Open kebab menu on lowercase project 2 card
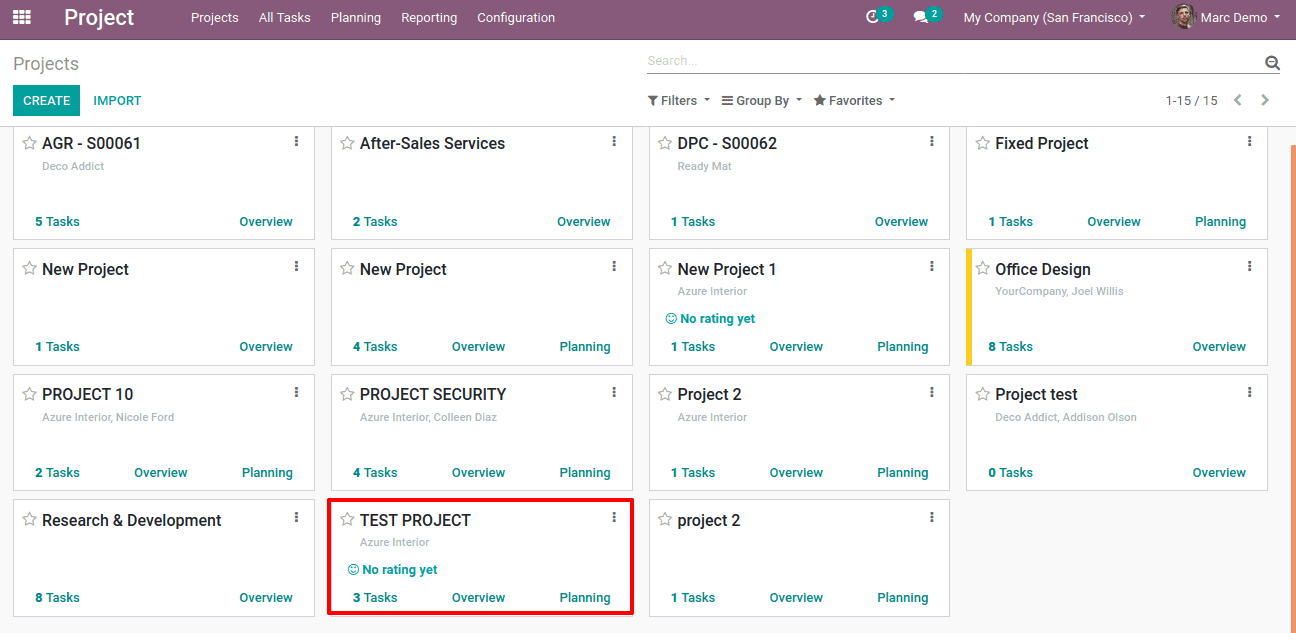 coord(932,518)
